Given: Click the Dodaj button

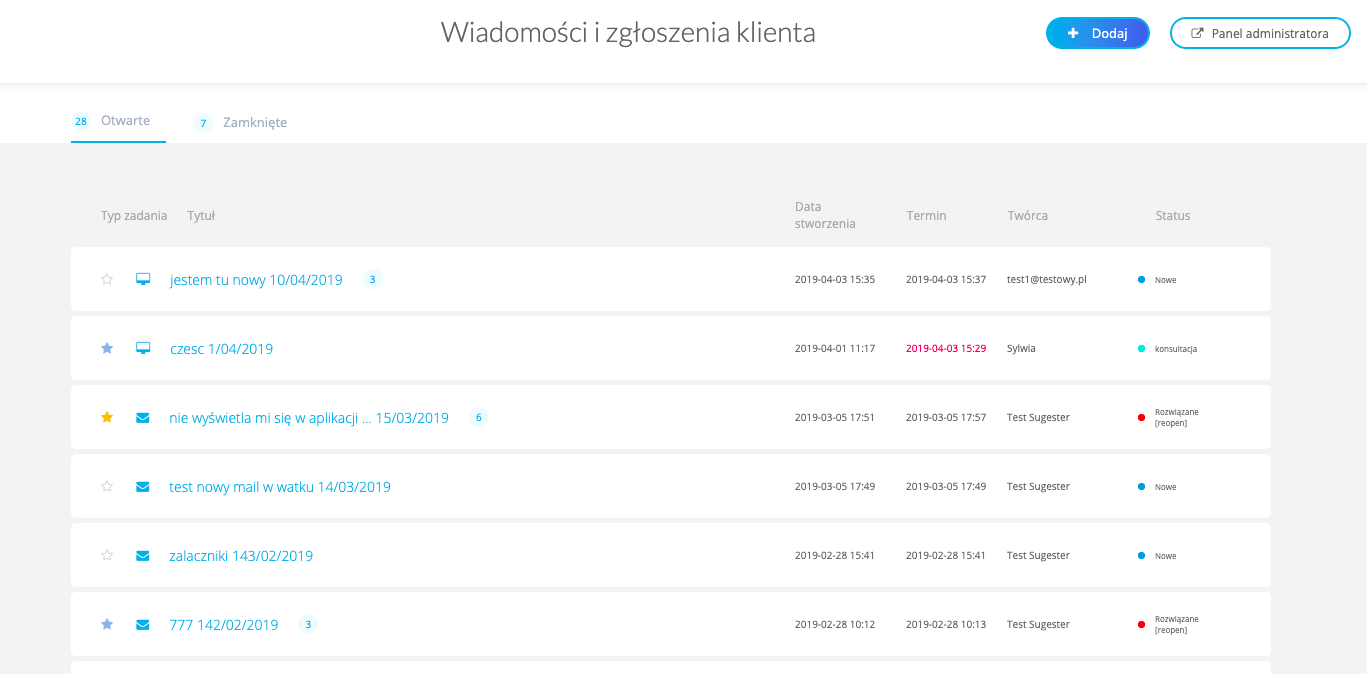Looking at the screenshot, I should click(x=1098, y=32).
